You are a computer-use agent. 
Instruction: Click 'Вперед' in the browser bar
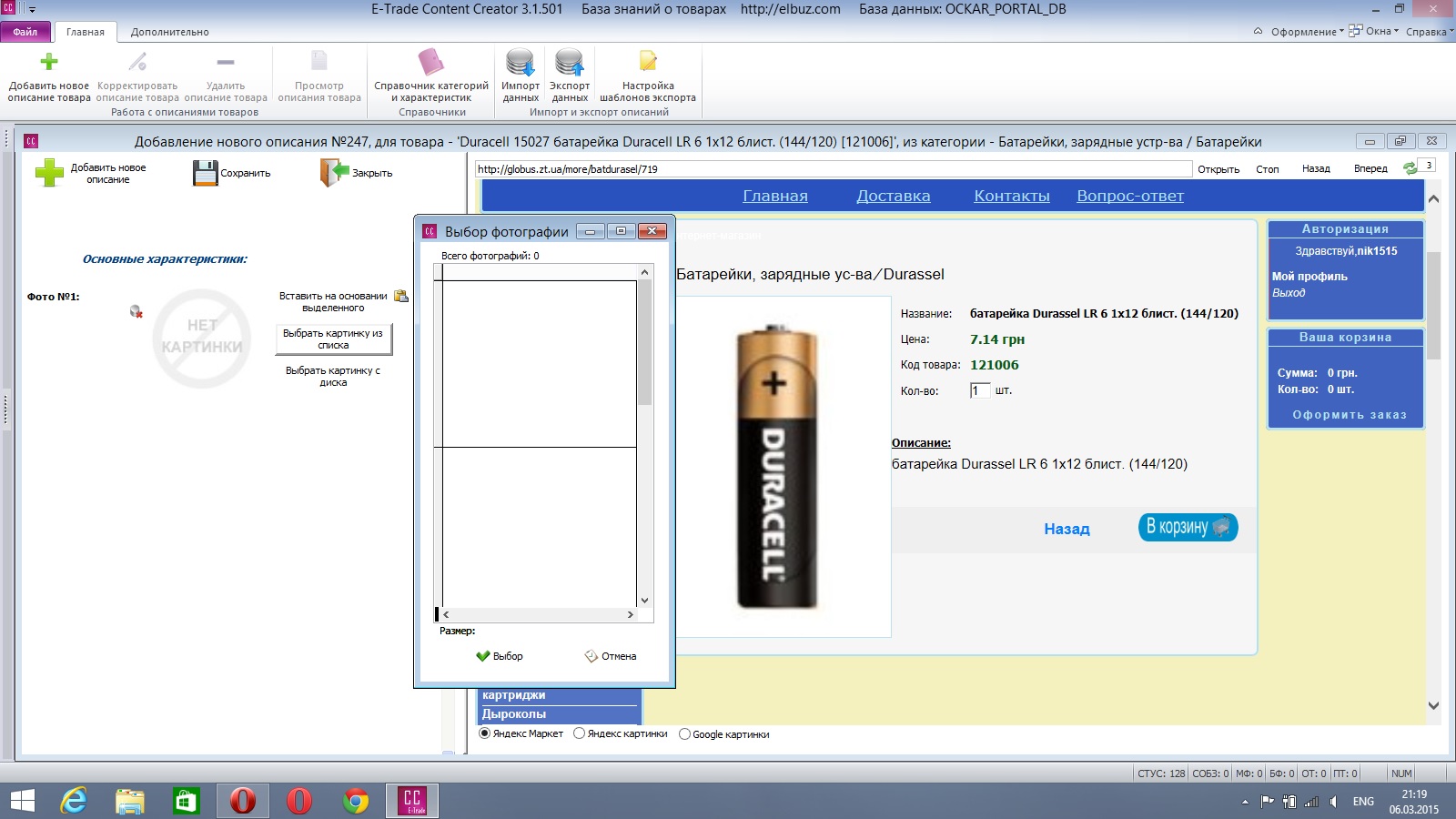pyautogui.click(x=1370, y=168)
